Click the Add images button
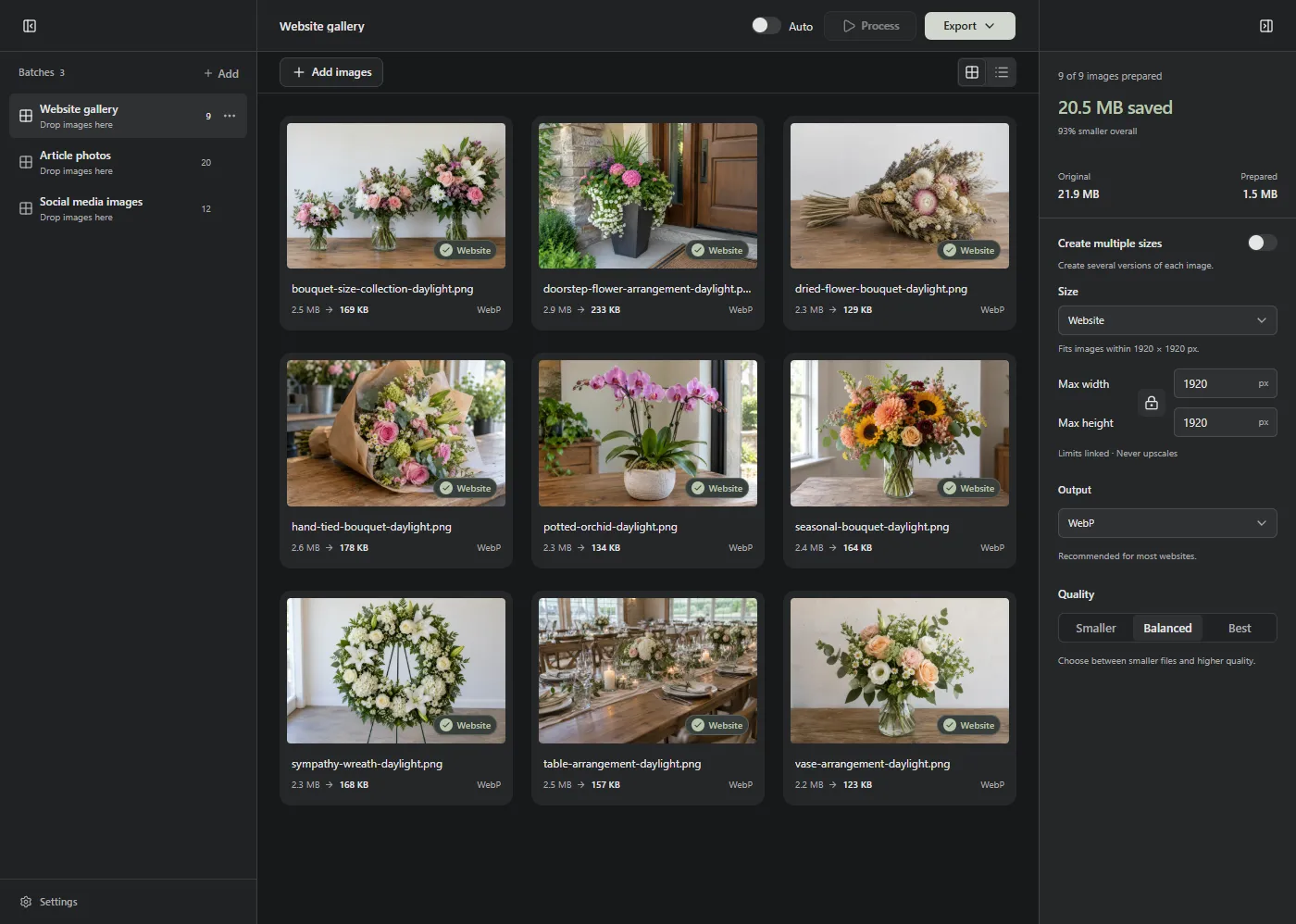1296x924 pixels. click(331, 72)
